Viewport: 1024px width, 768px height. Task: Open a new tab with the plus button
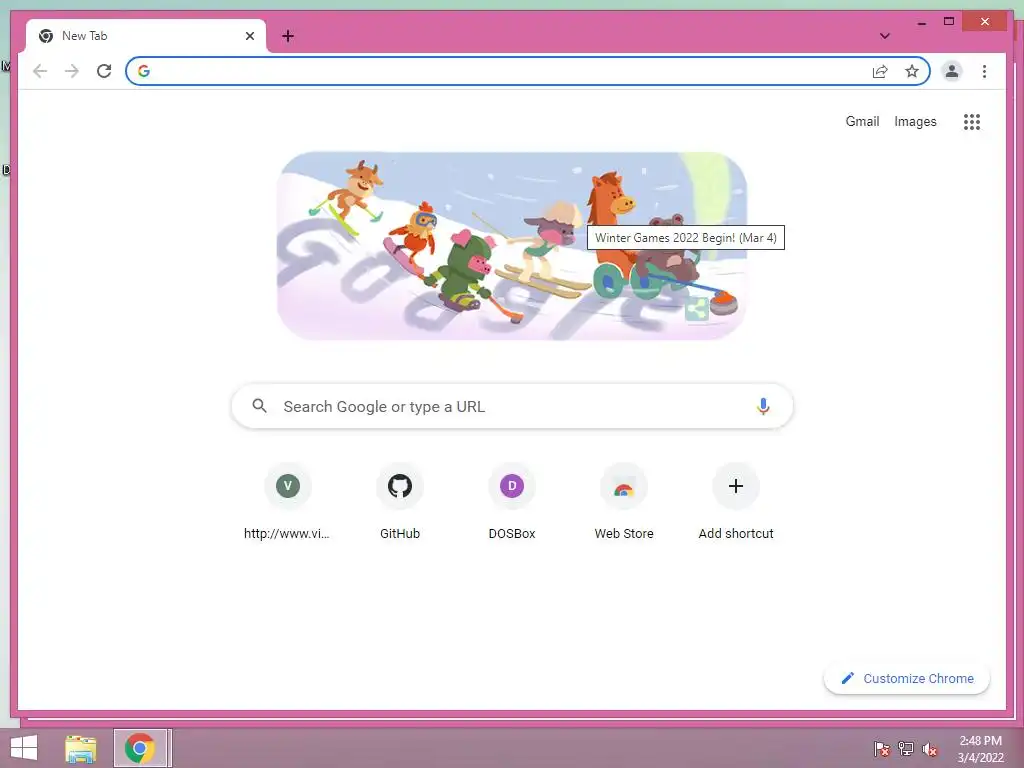pyautogui.click(x=288, y=36)
